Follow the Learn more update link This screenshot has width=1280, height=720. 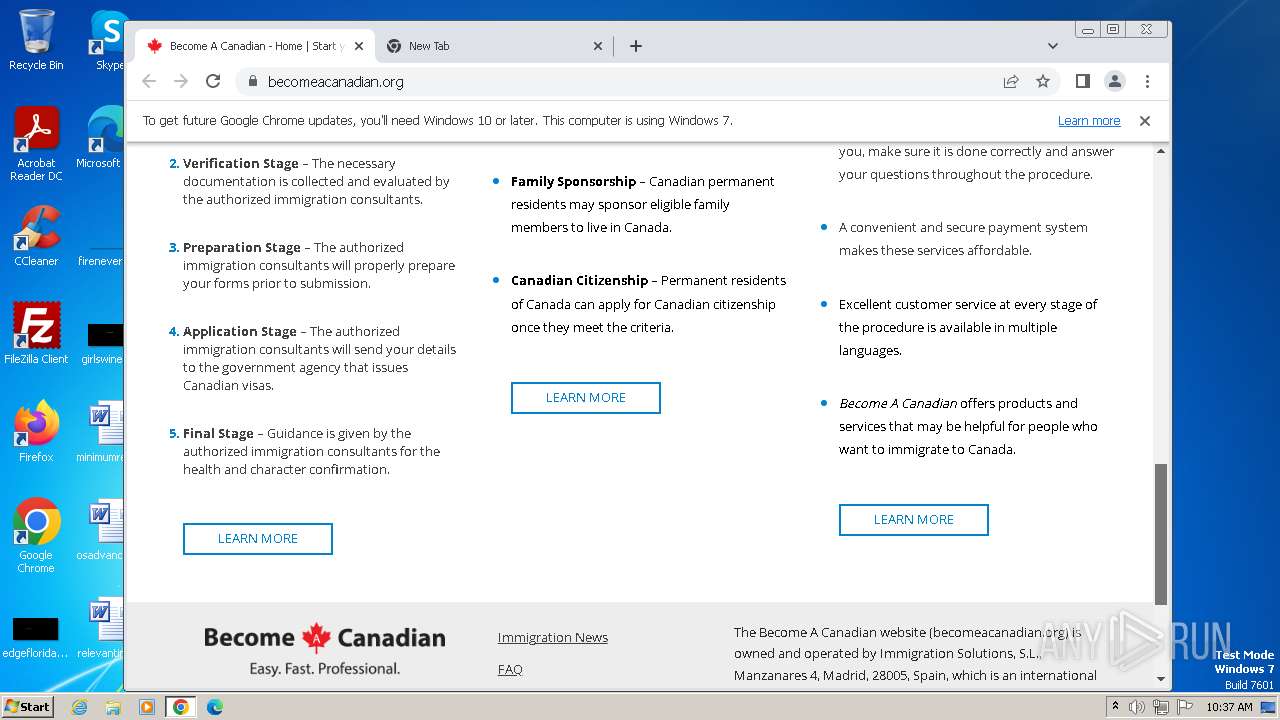coord(1089,121)
